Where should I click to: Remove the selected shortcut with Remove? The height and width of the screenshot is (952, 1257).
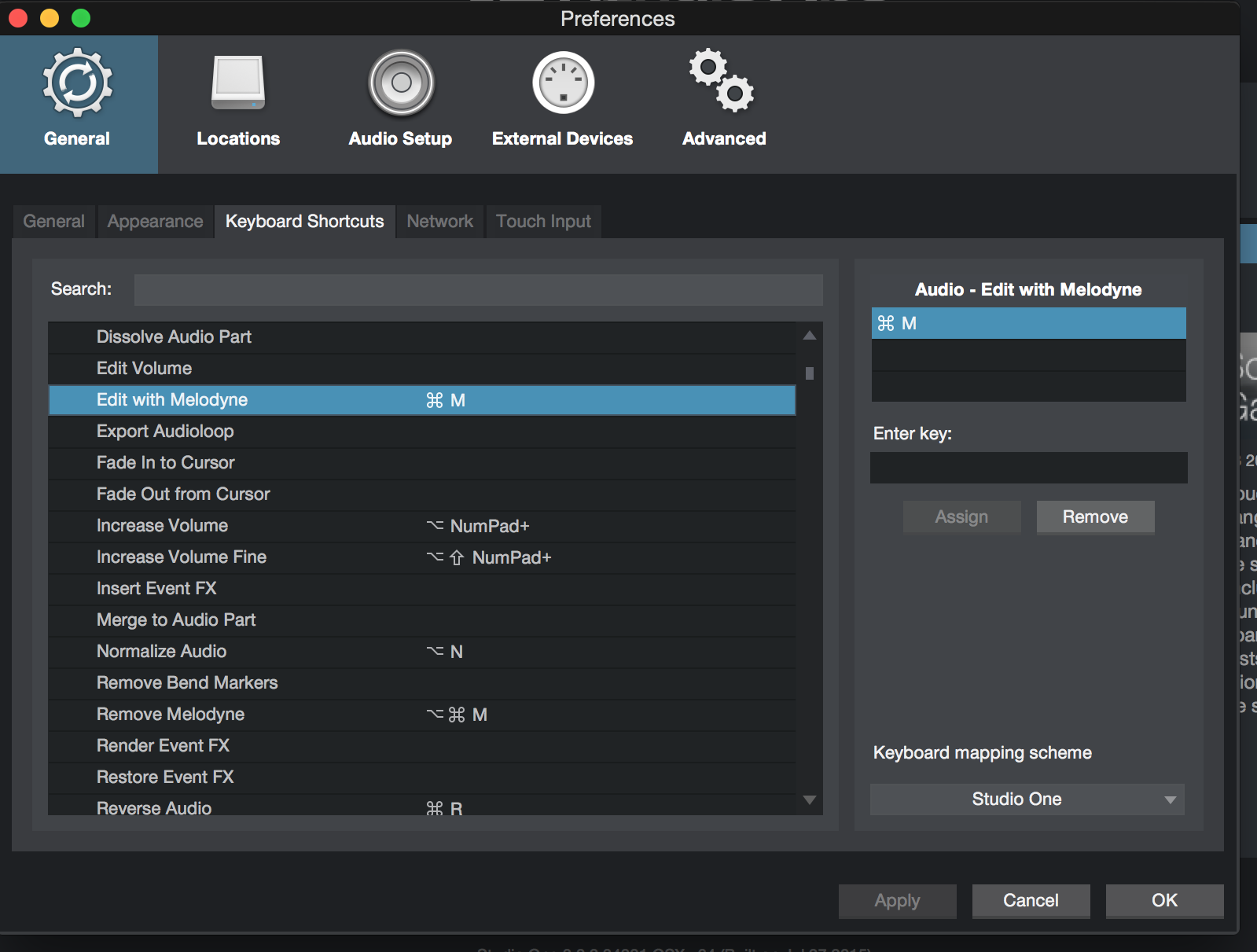pyautogui.click(x=1095, y=517)
